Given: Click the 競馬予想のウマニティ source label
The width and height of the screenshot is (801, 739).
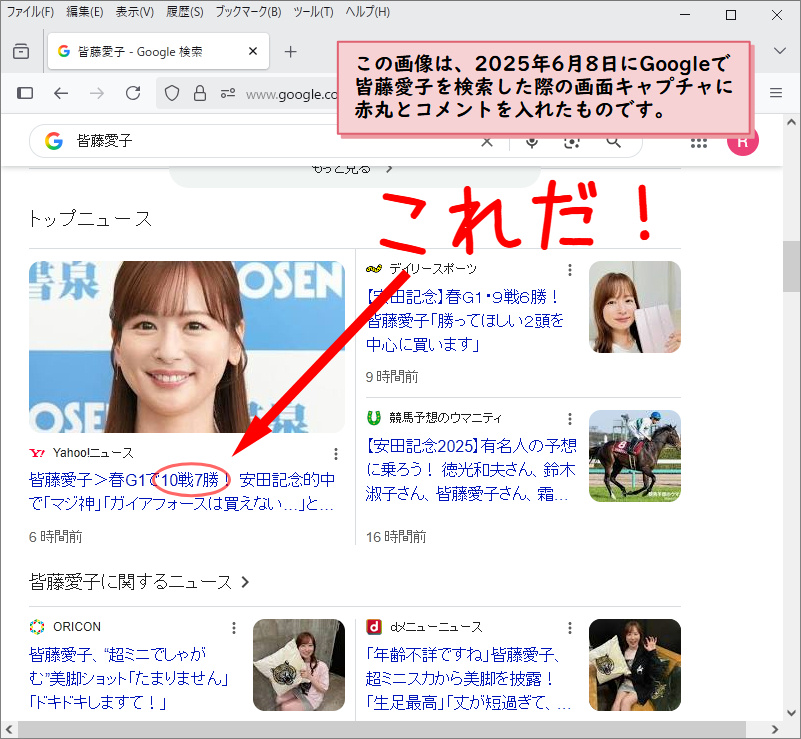Looking at the screenshot, I should coord(445,418).
